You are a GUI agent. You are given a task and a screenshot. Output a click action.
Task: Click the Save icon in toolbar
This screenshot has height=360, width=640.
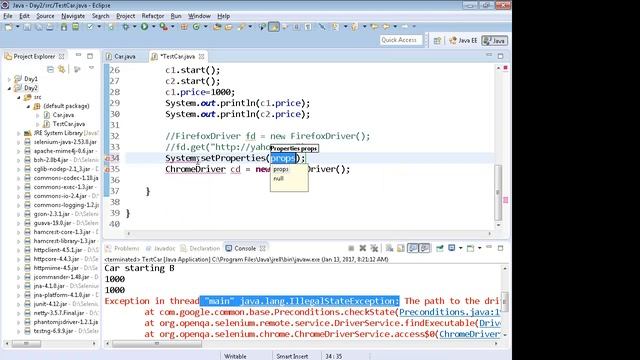click(x=27, y=27)
